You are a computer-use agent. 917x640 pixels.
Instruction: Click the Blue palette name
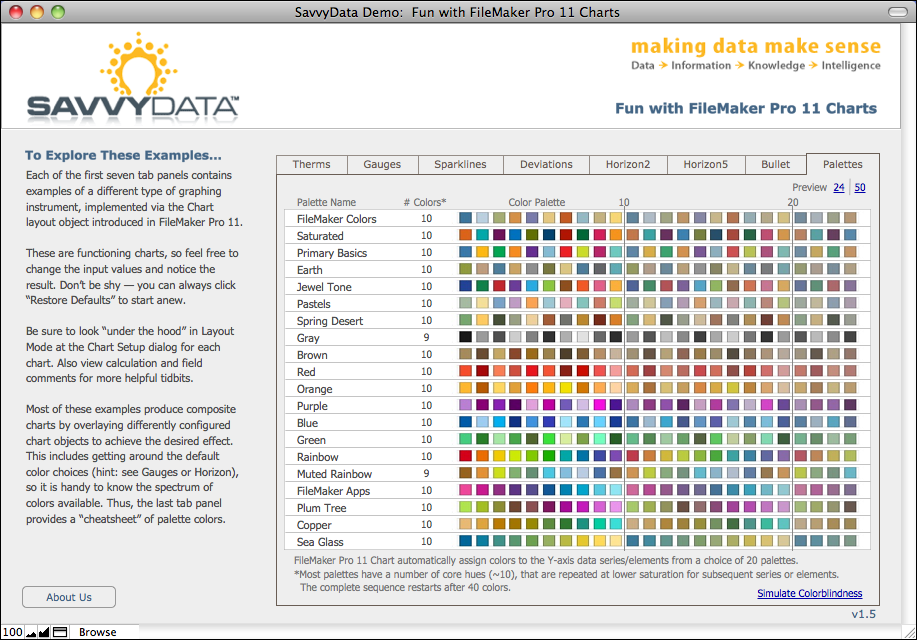[307, 422]
